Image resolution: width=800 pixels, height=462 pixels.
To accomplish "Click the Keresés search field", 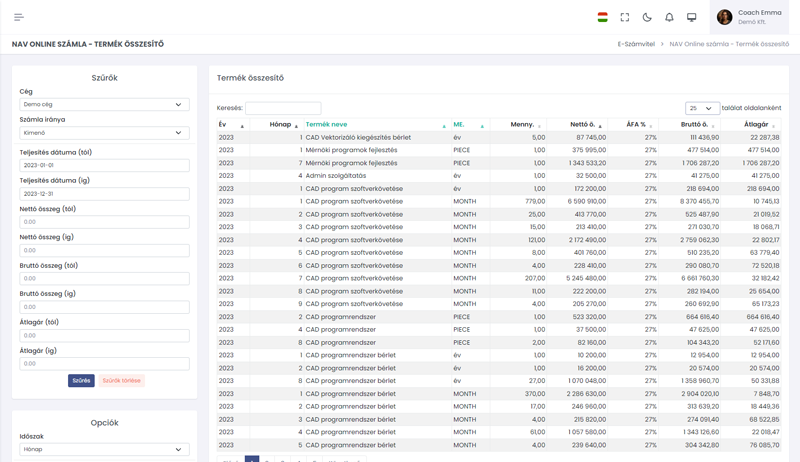I will (283, 108).
